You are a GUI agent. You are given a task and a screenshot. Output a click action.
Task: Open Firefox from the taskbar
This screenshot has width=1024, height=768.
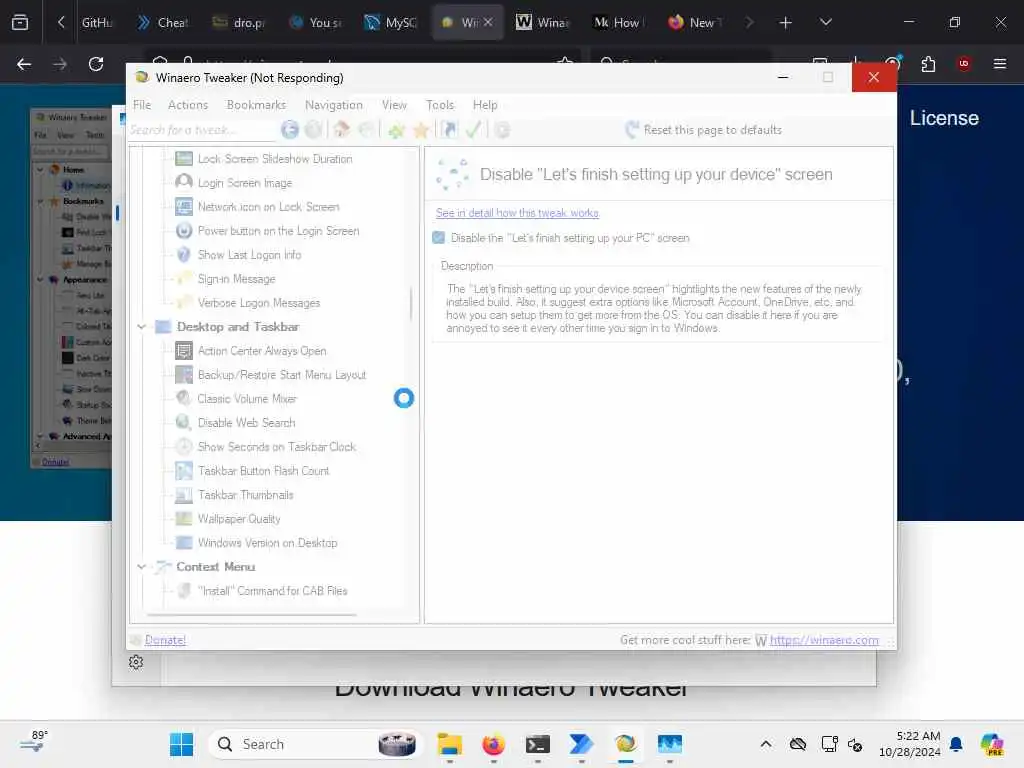(x=494, y=744)
